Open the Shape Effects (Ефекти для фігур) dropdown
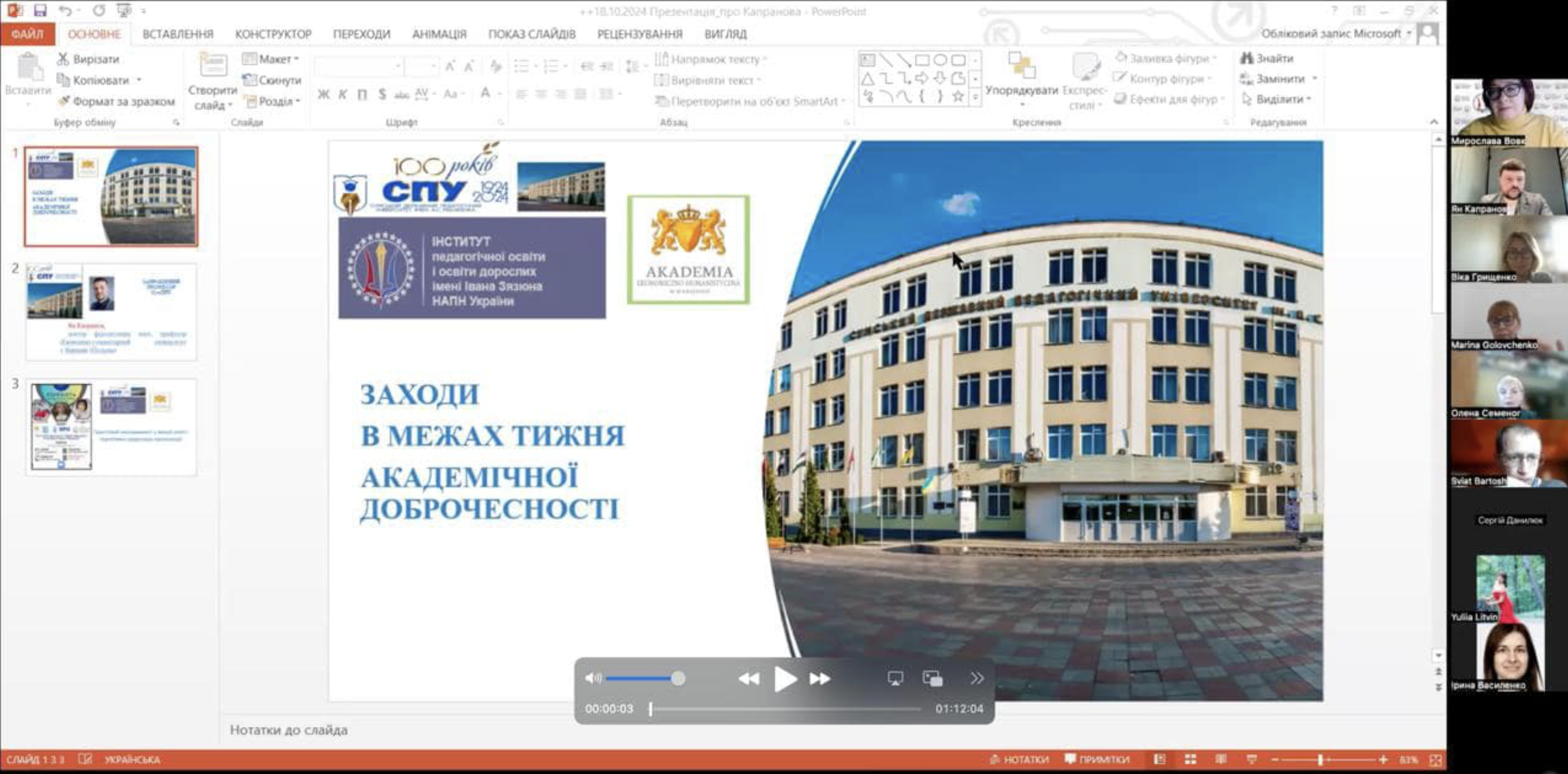This screenshot has height=774, width=1568. pos(1170,99)
